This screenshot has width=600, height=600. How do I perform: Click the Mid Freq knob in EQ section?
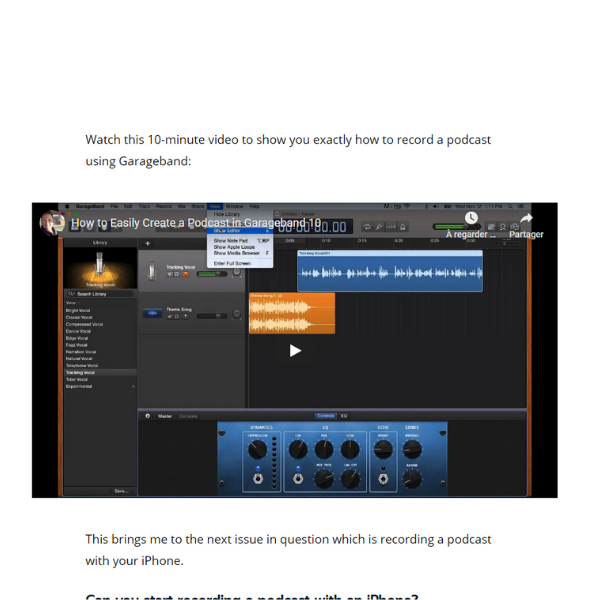tap(324, 479)
